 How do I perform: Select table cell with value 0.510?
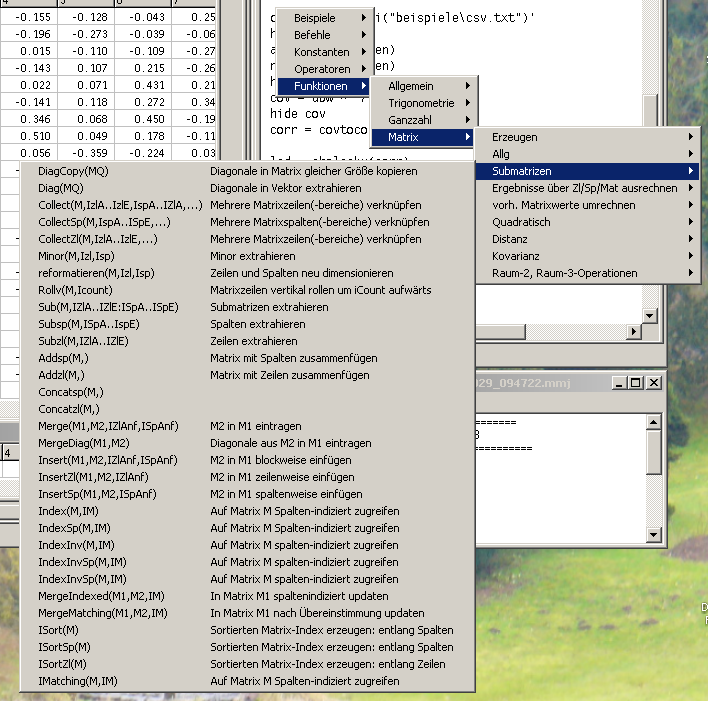[29, 136]
